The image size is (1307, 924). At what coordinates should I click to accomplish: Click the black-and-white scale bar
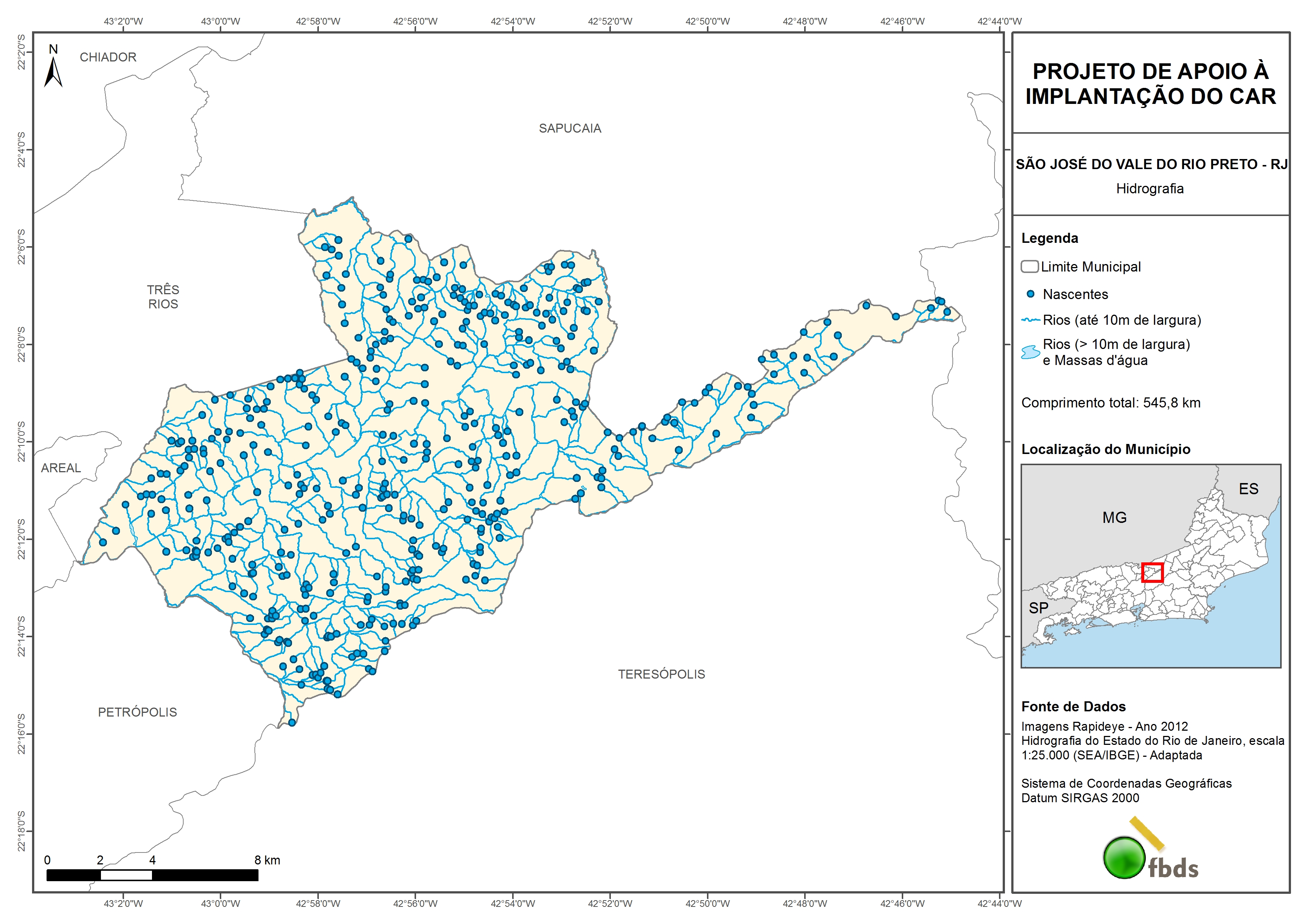coord(152,875)
